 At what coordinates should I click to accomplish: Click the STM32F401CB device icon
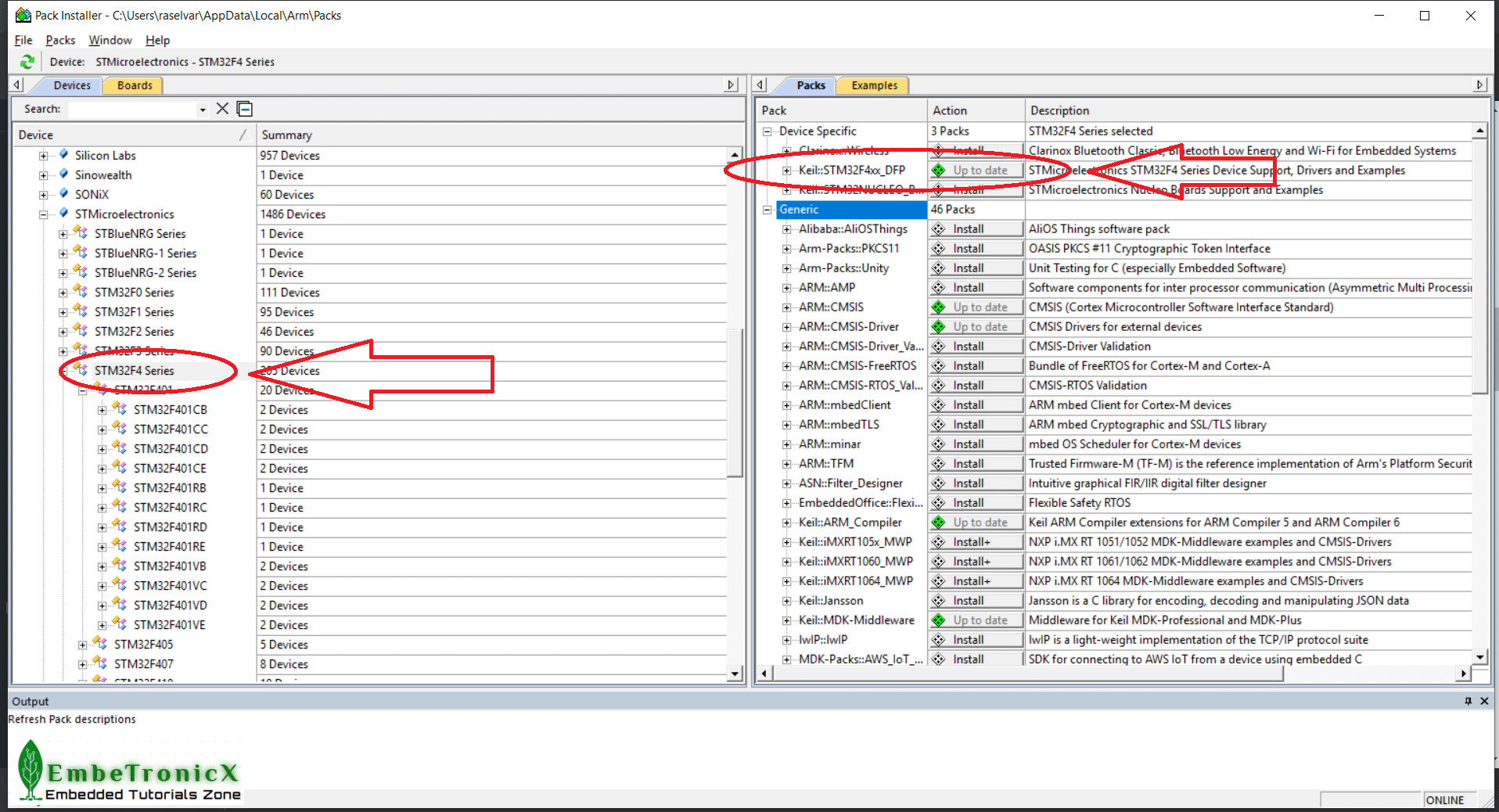(120, 408)
